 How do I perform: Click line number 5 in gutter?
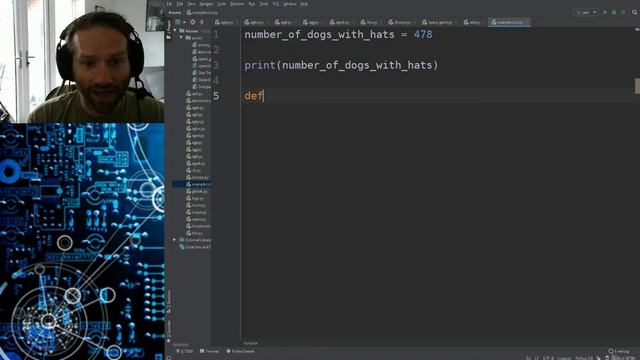pyautogui.click(x=216, y=96)
